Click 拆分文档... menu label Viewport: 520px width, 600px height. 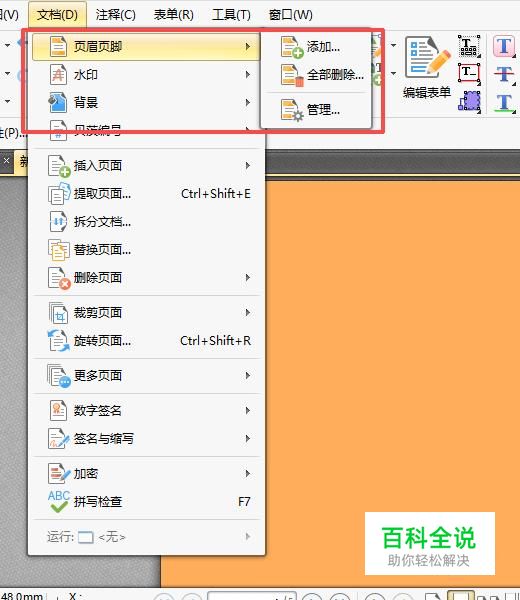click(x=102, y=222)
